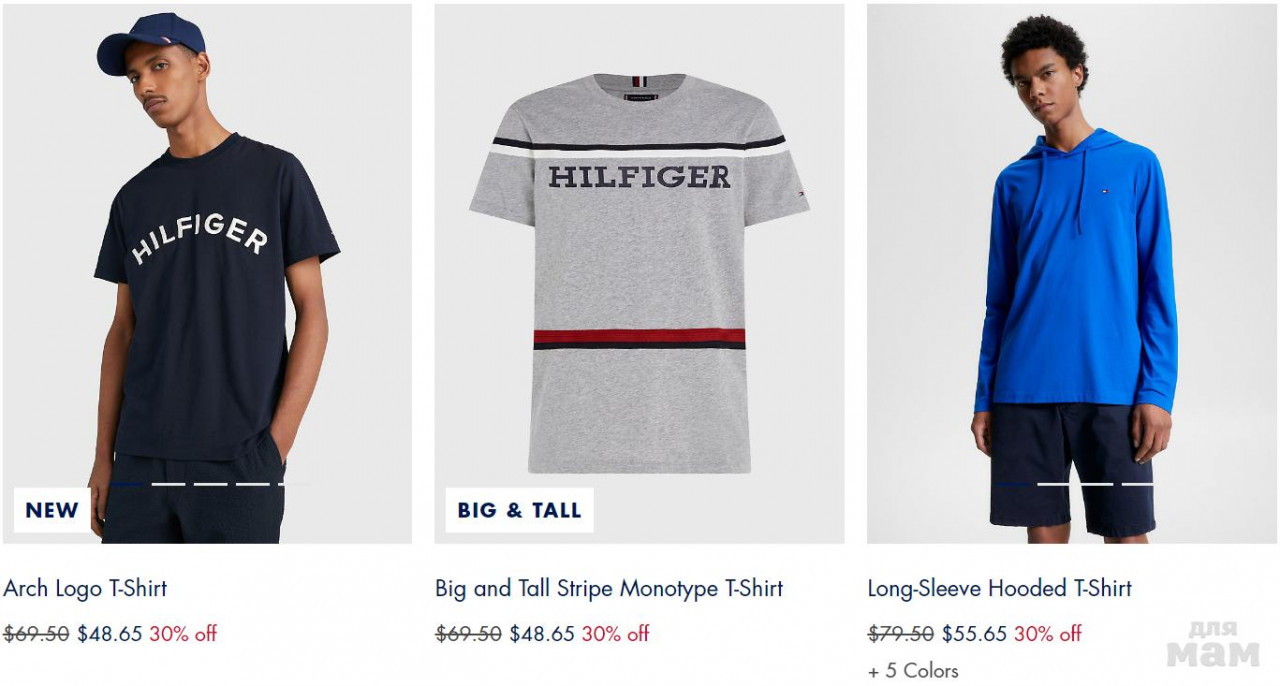Viewport: 1280px width, 686px height.
Task: Show the second image of Arch Logo T-Shirt carousel
Action: click(x=169, y=484)
